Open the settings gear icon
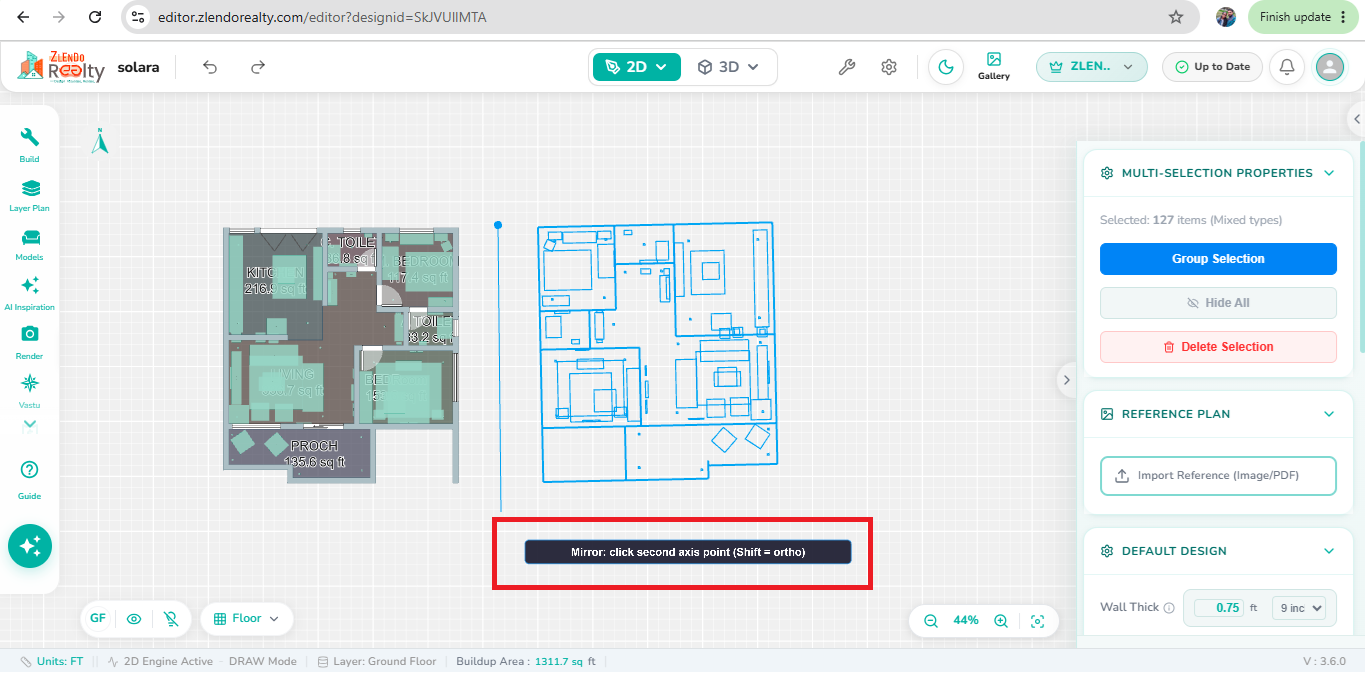The width and height of the screenshot is (1365, 681). click(x=889, y=67)
